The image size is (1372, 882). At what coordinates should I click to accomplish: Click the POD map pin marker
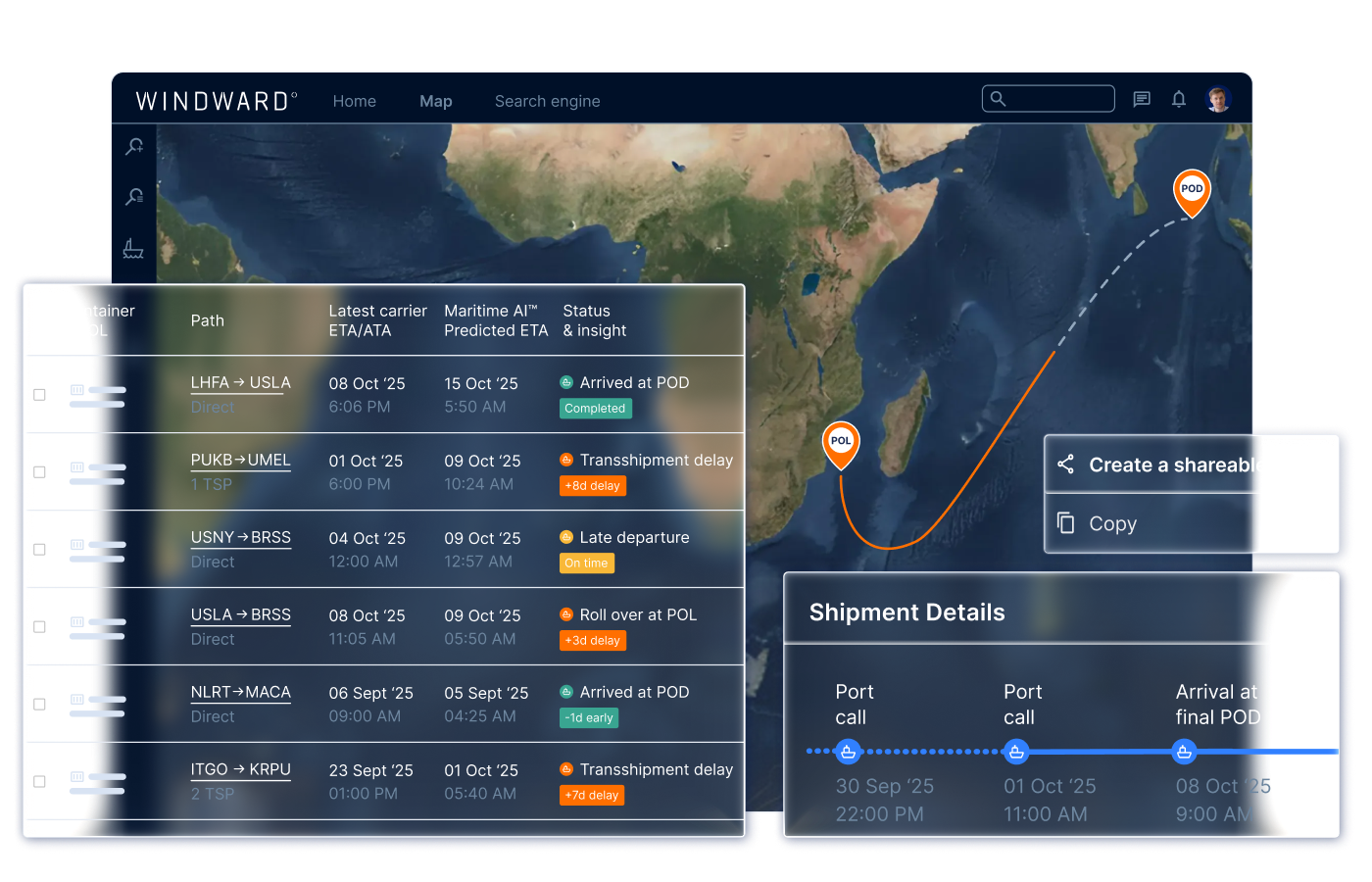point(1192,191)
